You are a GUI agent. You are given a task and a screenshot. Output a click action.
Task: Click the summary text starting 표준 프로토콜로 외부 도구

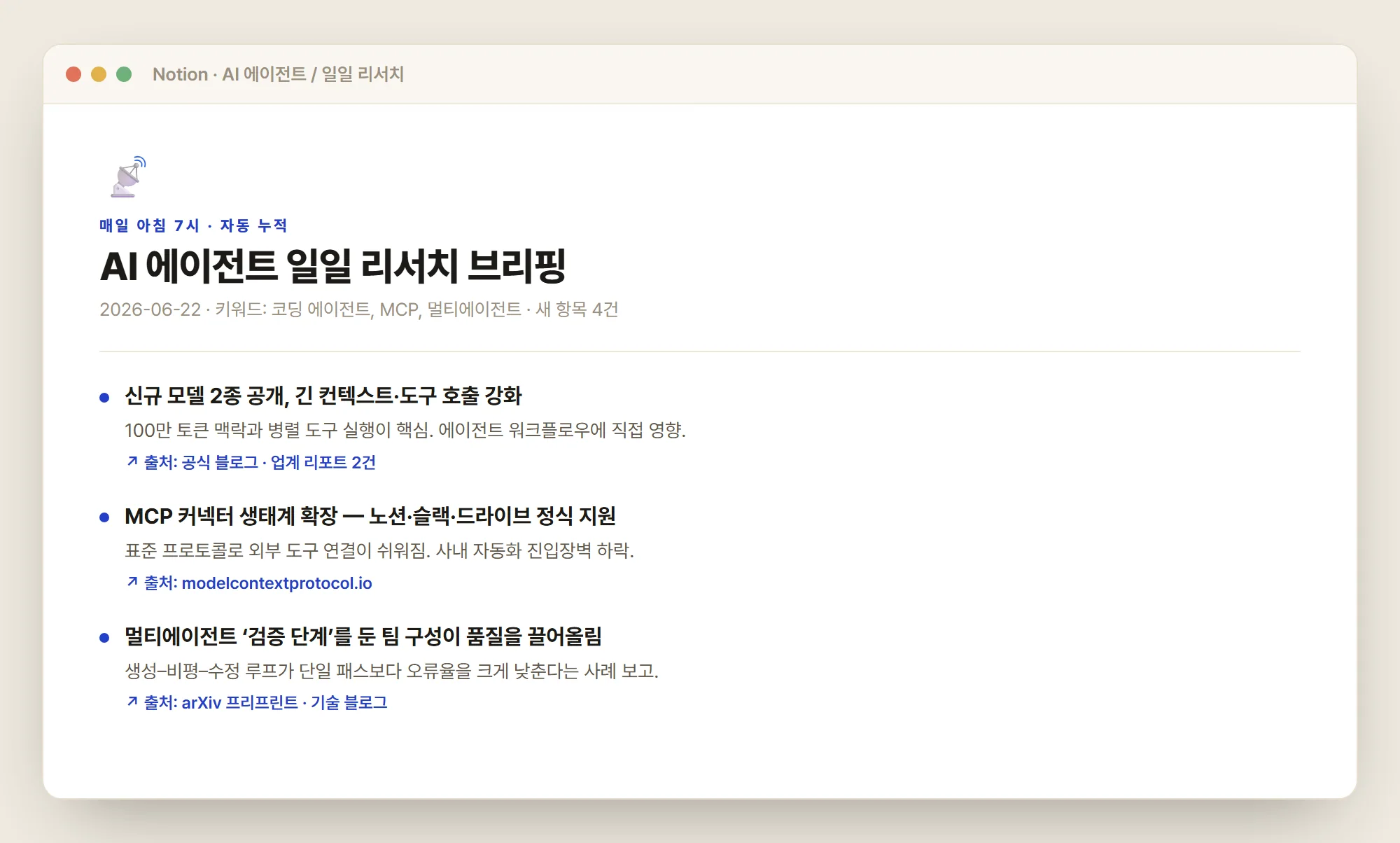pyautogui.click(x=379, y=550)
